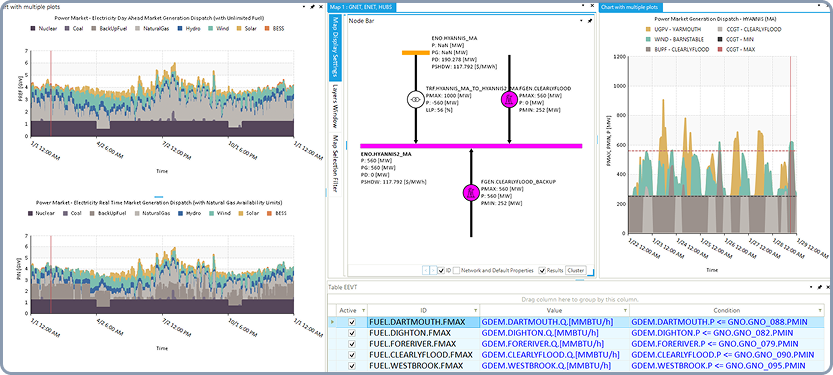Click the FGEN CLEARLYFLOOD generator icon
This screenshot has height=375, width=833.
click(x=509, y=99)
